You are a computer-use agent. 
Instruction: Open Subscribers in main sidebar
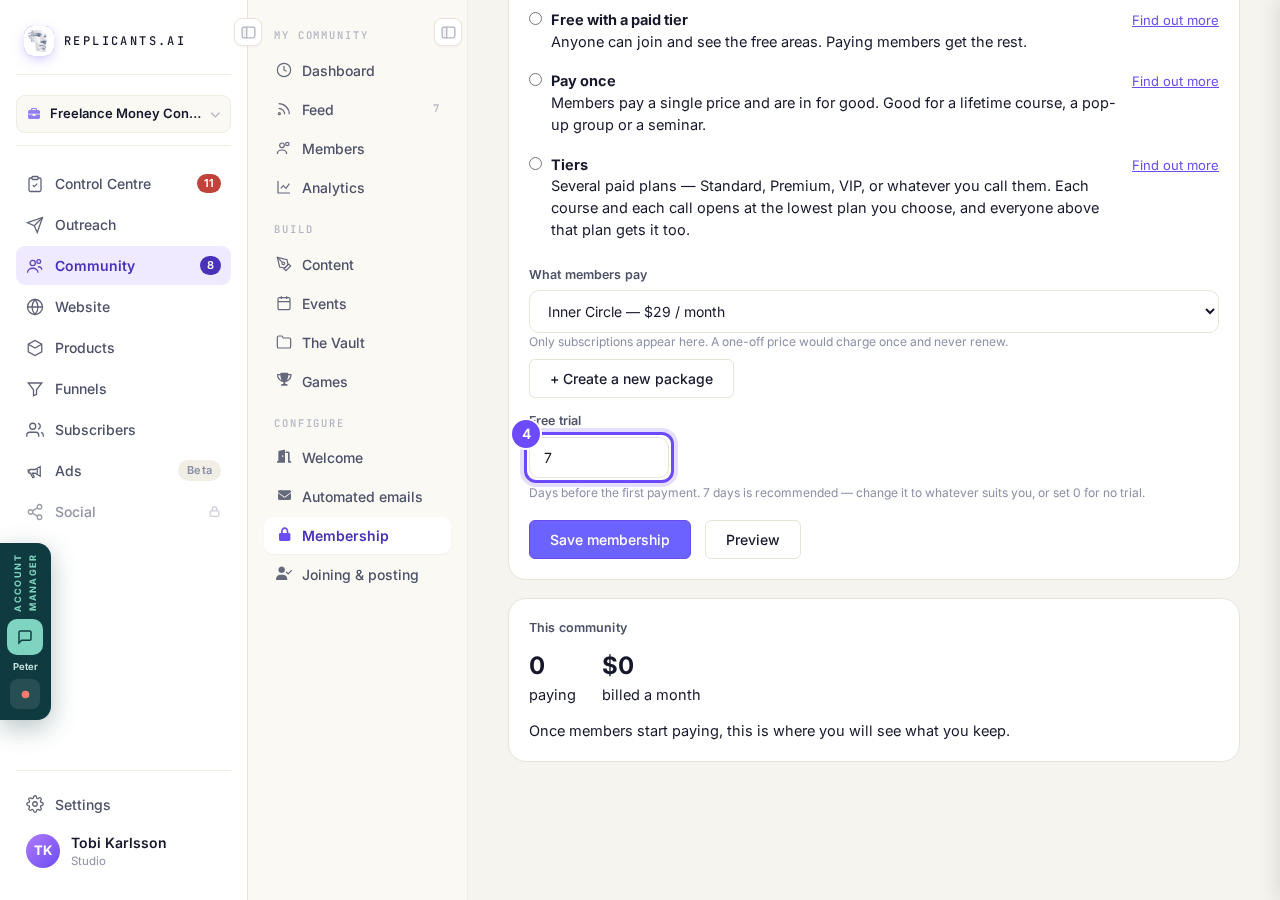[123, 430]
